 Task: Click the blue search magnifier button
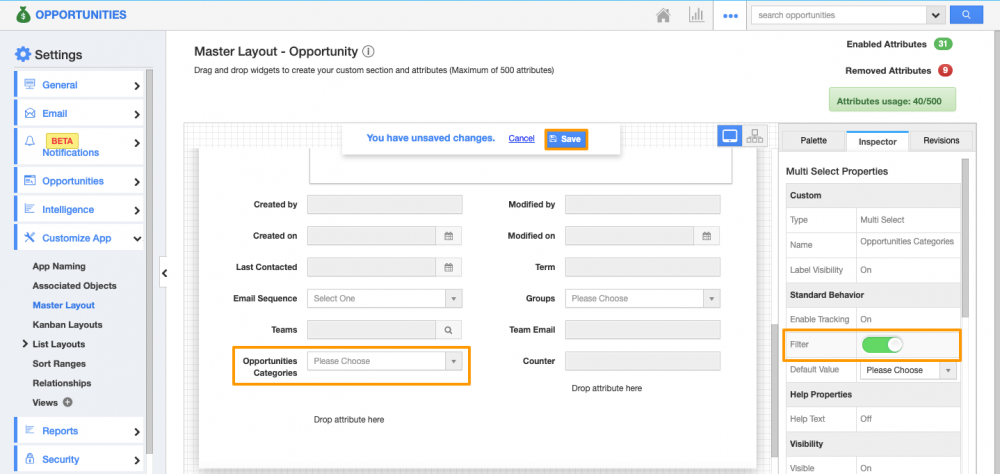click(x=965, y=15)
